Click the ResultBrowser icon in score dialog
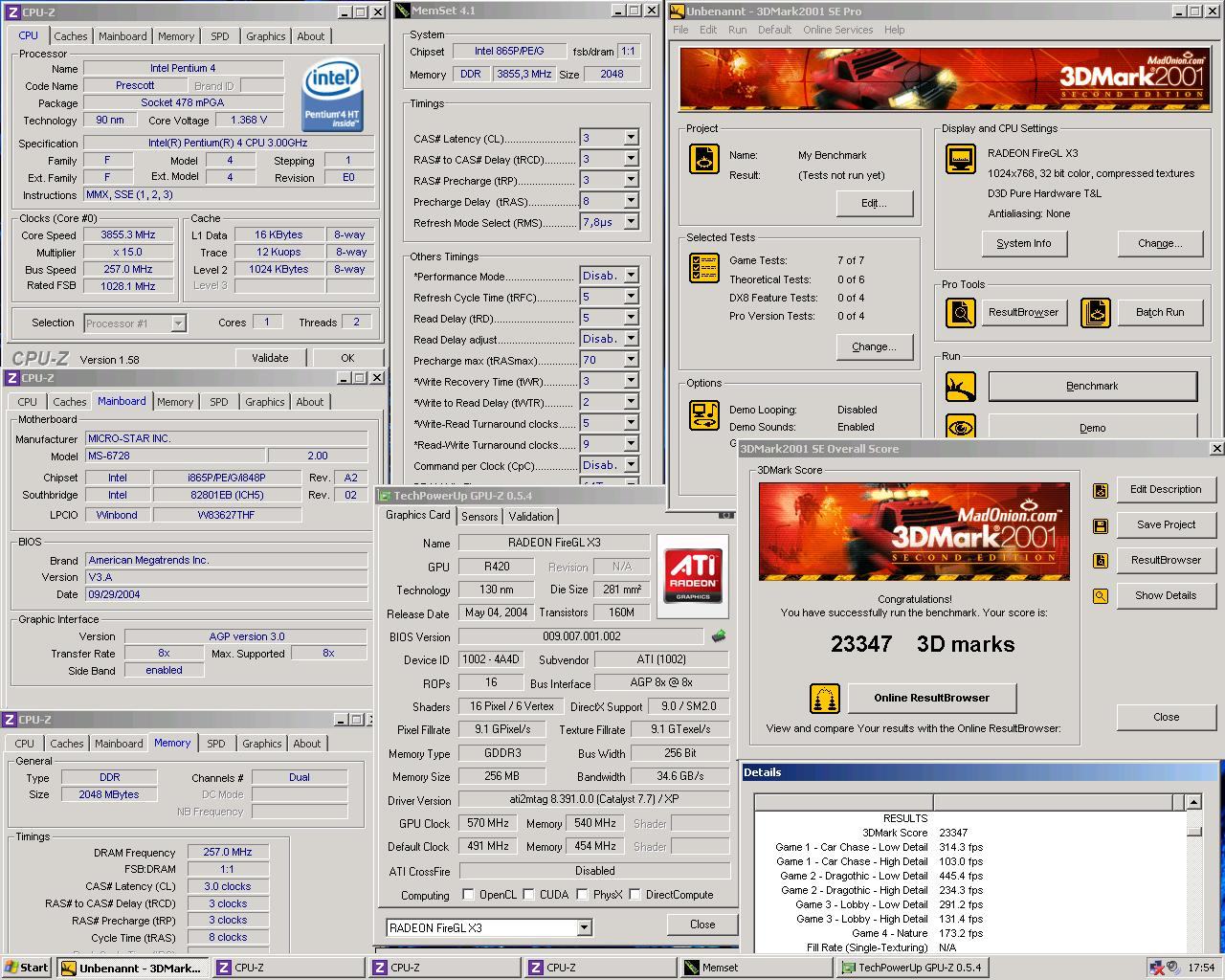1225x980 pixels. [x=1101, y=561]
